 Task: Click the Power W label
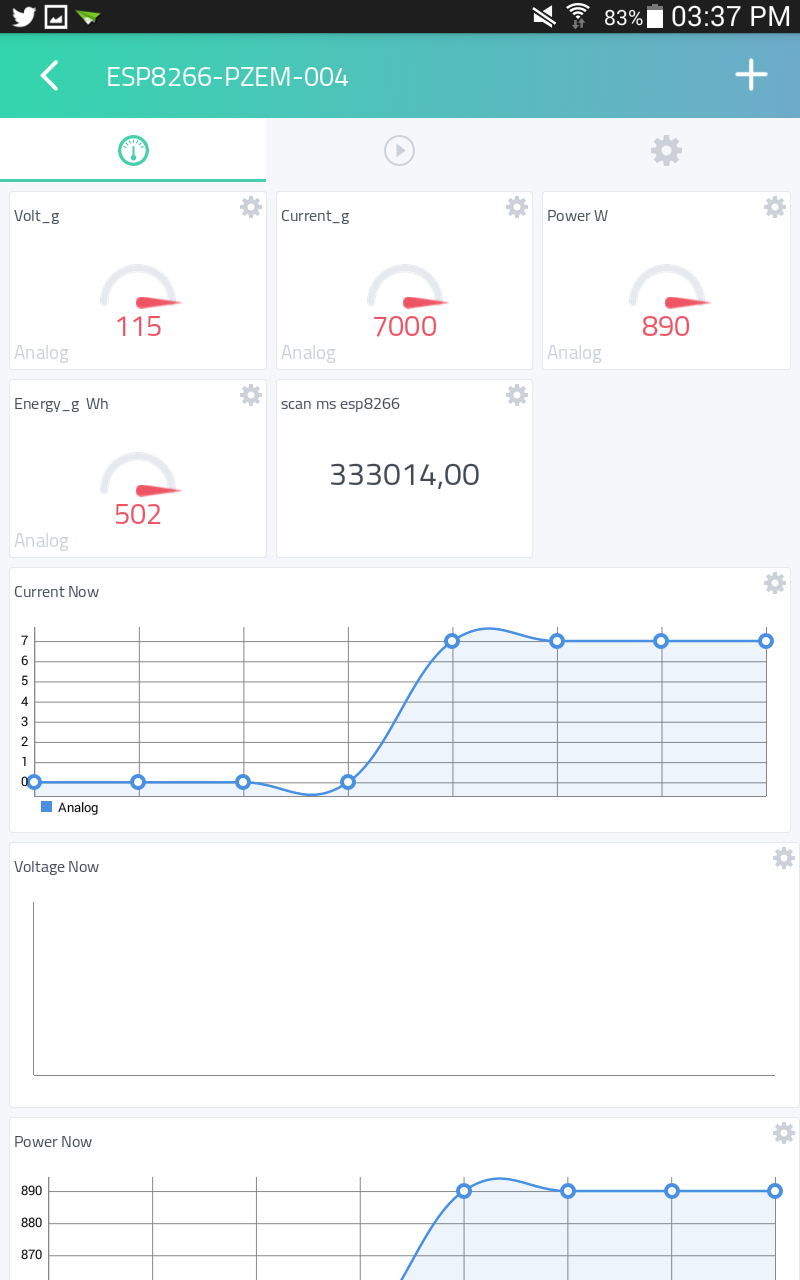[x=577, y=216]
